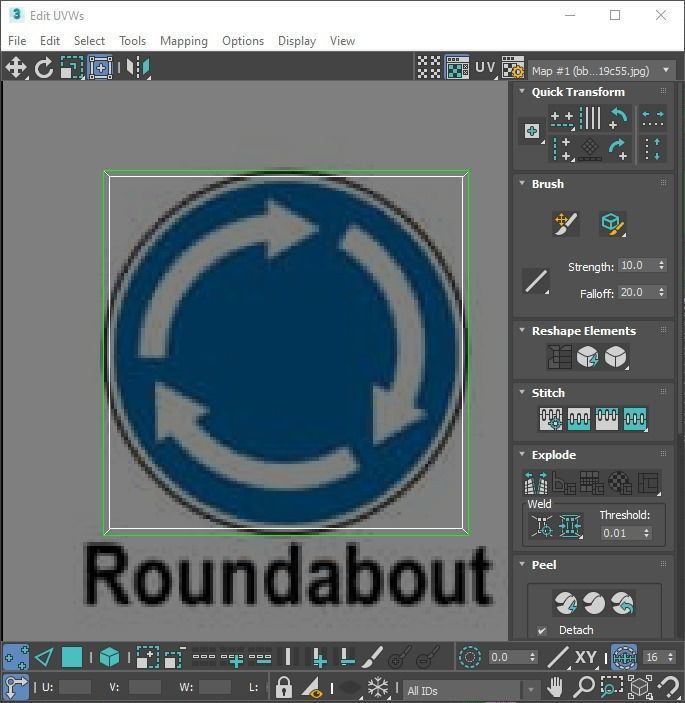The image size is (685, 703).
Task: Adjust the Strength spinner arrows
Action: coord(662,265)
